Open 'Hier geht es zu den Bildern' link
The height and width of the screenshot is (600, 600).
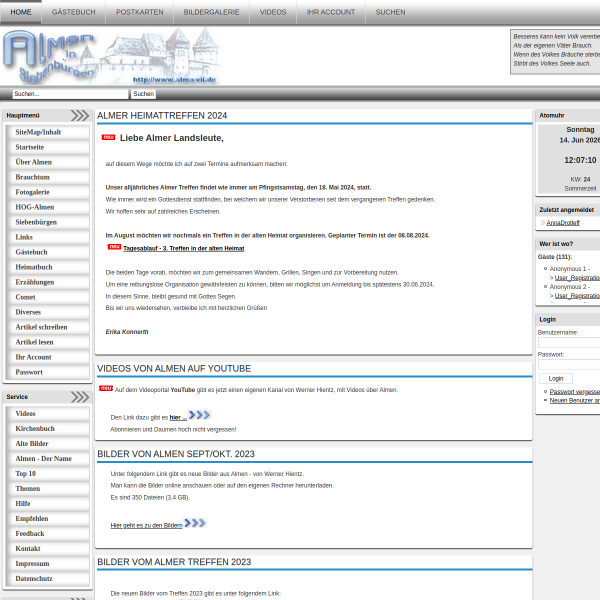[147, 525]
